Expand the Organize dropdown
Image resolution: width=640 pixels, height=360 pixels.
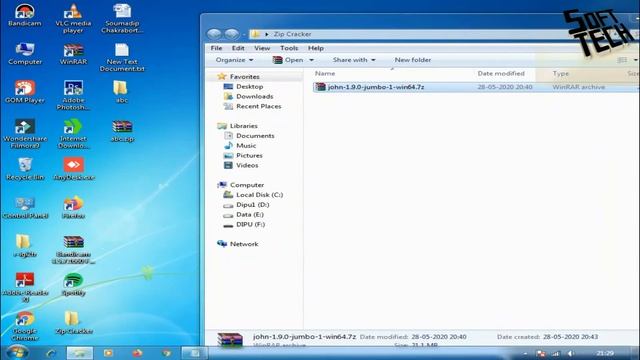(x=235, y=60)
